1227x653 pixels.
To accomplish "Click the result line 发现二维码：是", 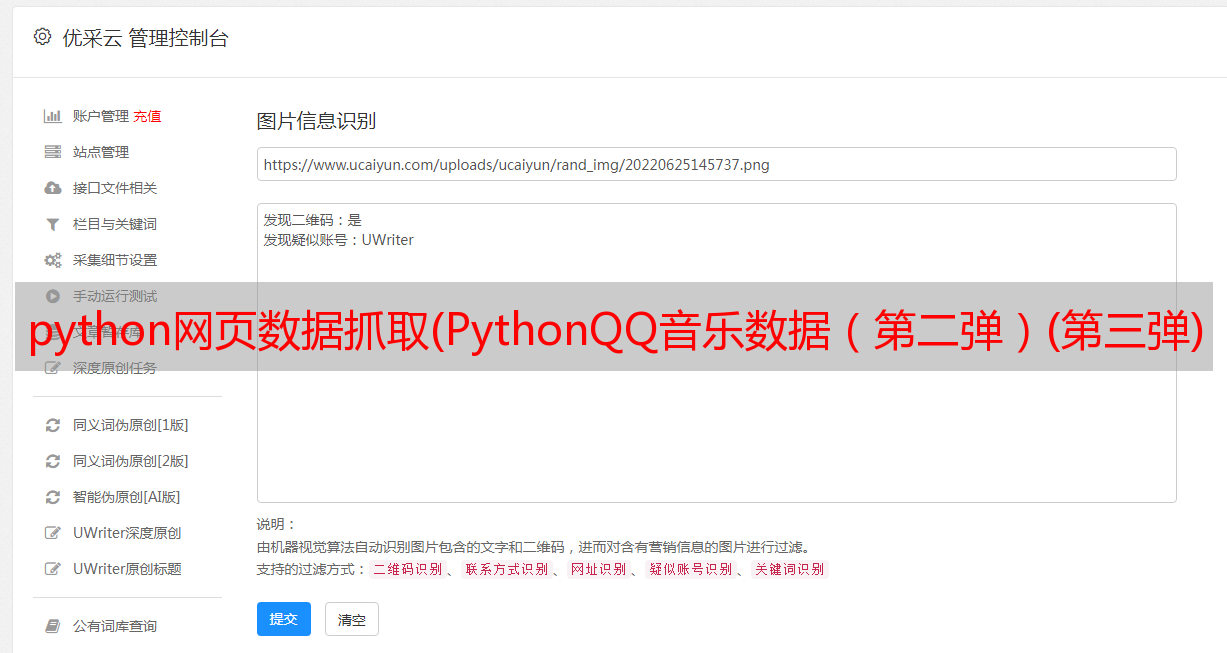I will coord(312,220).
